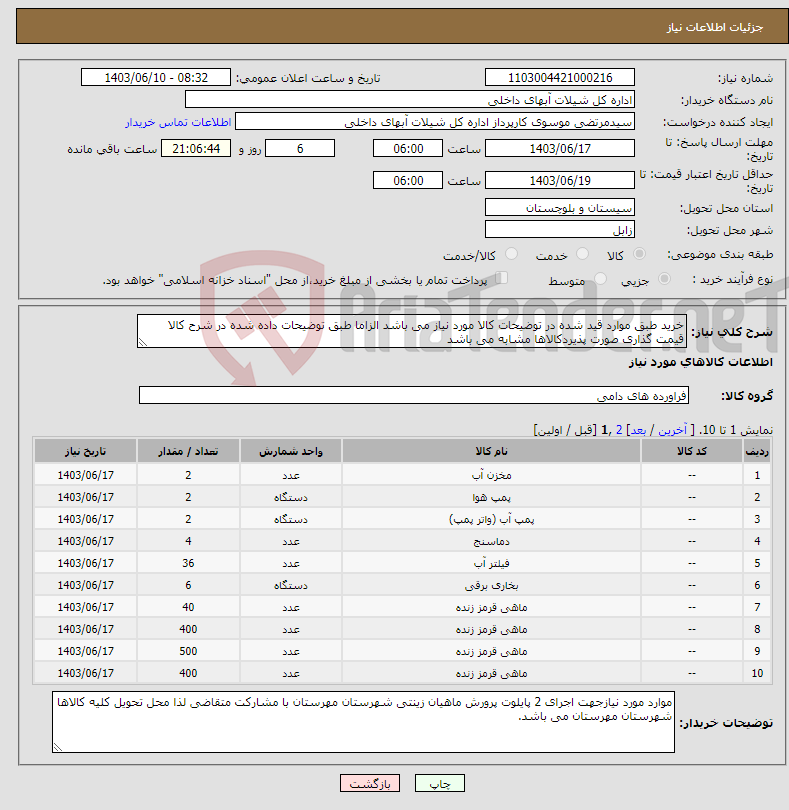Select the دماسنج item name
Image resolution: width=789 pixels, height=810 pixels.
pos(491,541)
